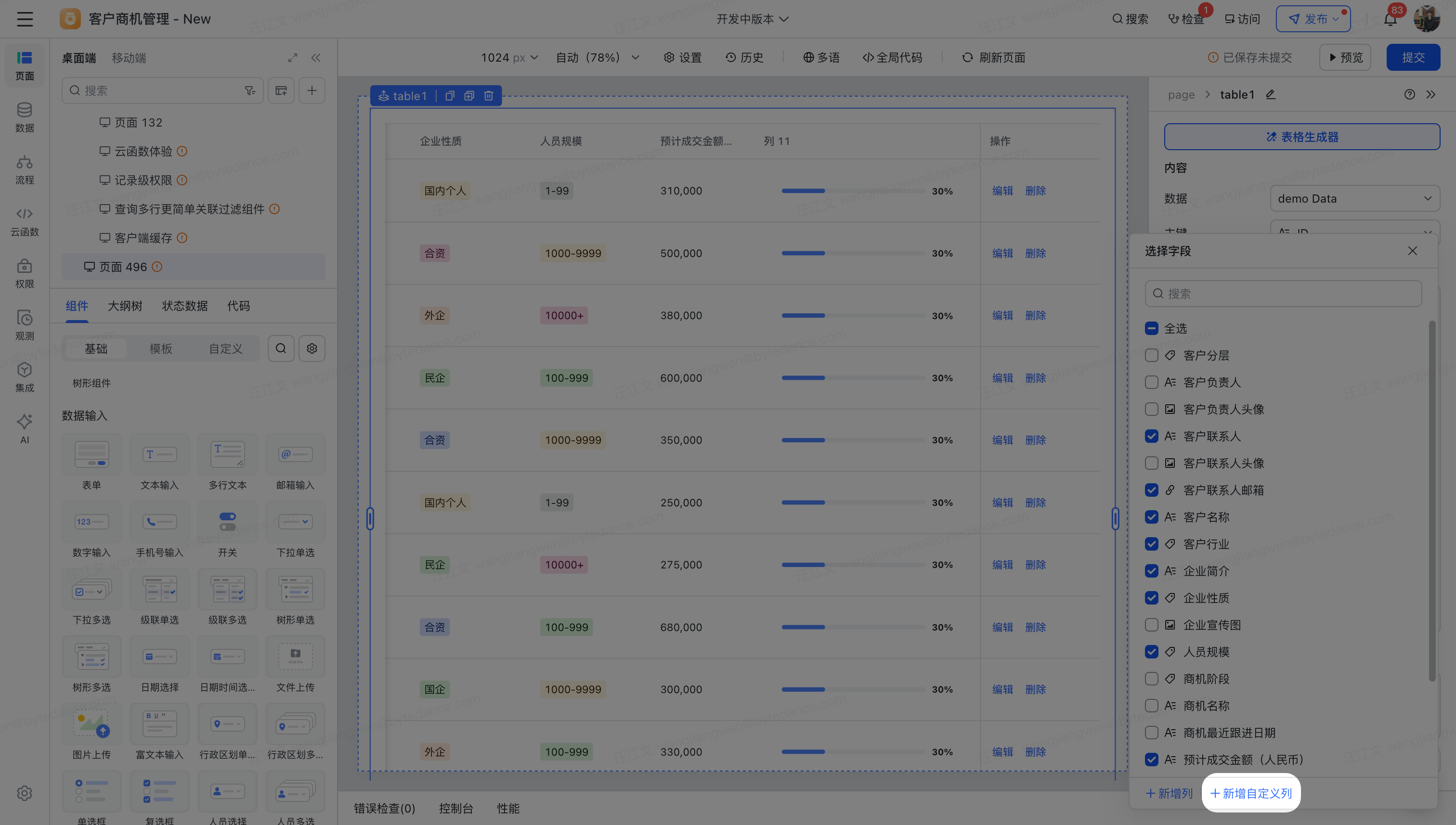Viewport: 1456px width, 825px height.
Task: Open the AI assistant sidebar icon
Action: click(x=25, y=428)
